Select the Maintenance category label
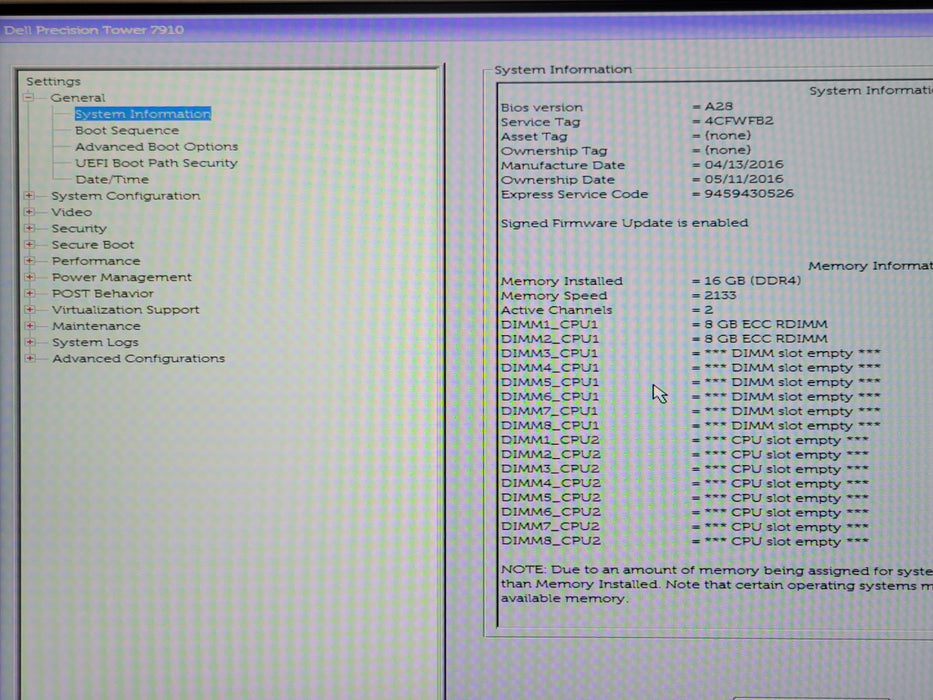This screenshot has width=933, height=700. 96,326
